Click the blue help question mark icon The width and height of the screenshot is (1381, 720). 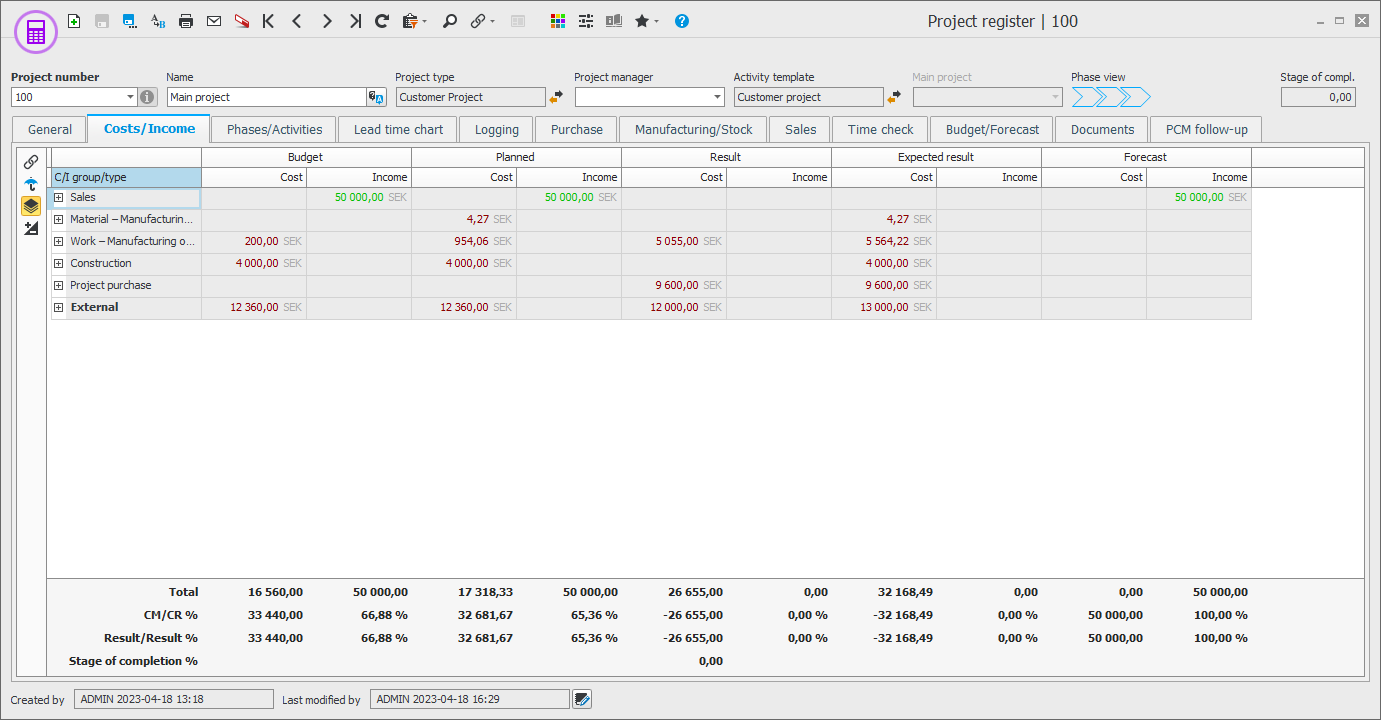tap(682, 20)
